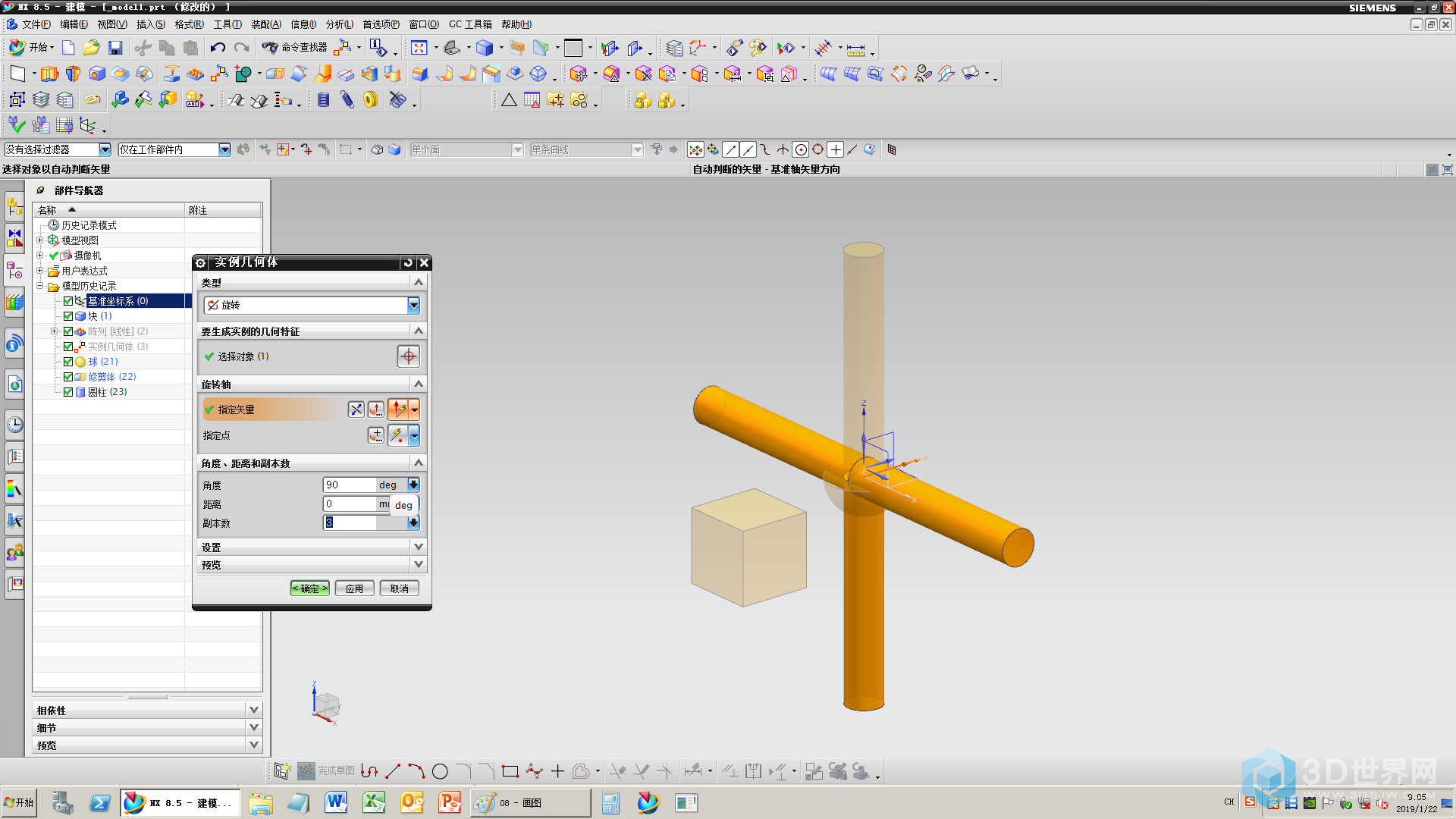Click the Open file folder icon

[91, 48]
